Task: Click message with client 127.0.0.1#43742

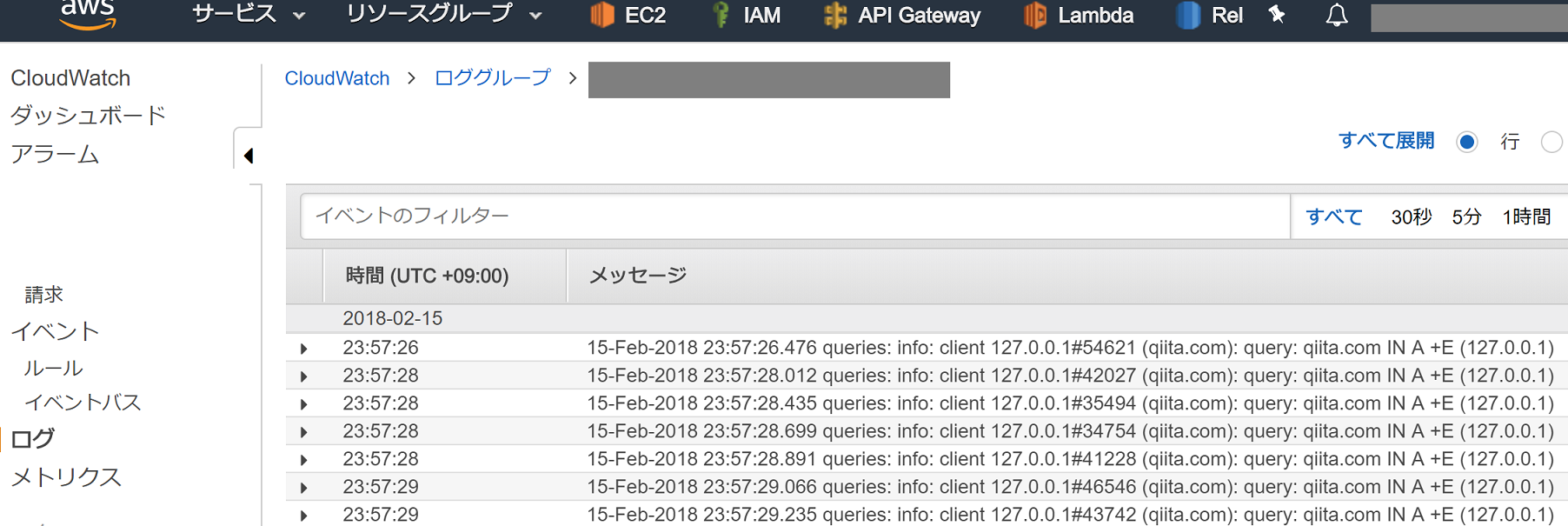Action: (1070, 515)
